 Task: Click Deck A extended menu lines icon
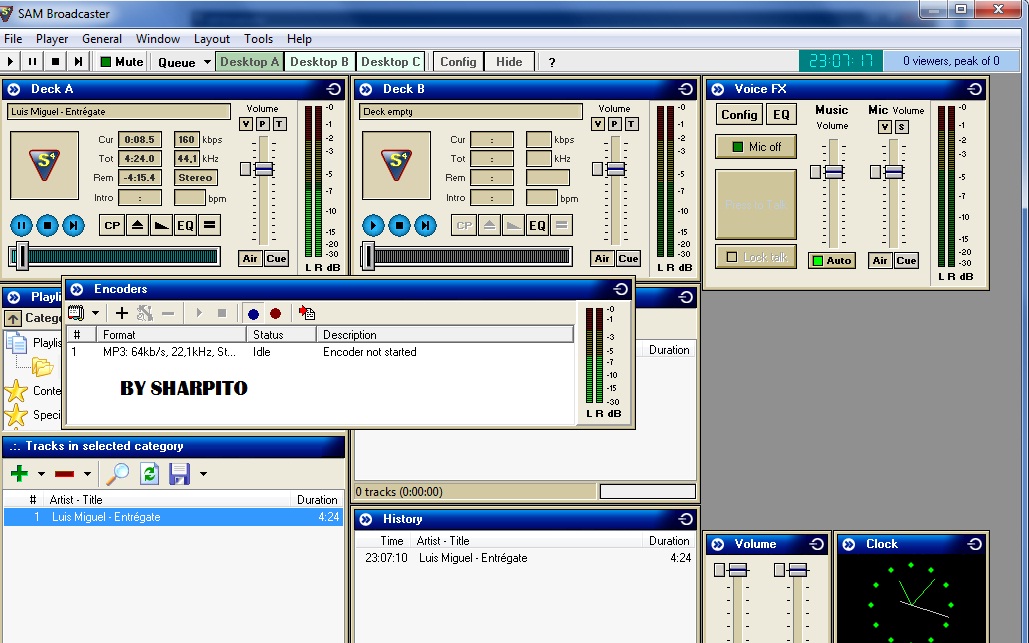pyautogui.click(x=209, y=225)
